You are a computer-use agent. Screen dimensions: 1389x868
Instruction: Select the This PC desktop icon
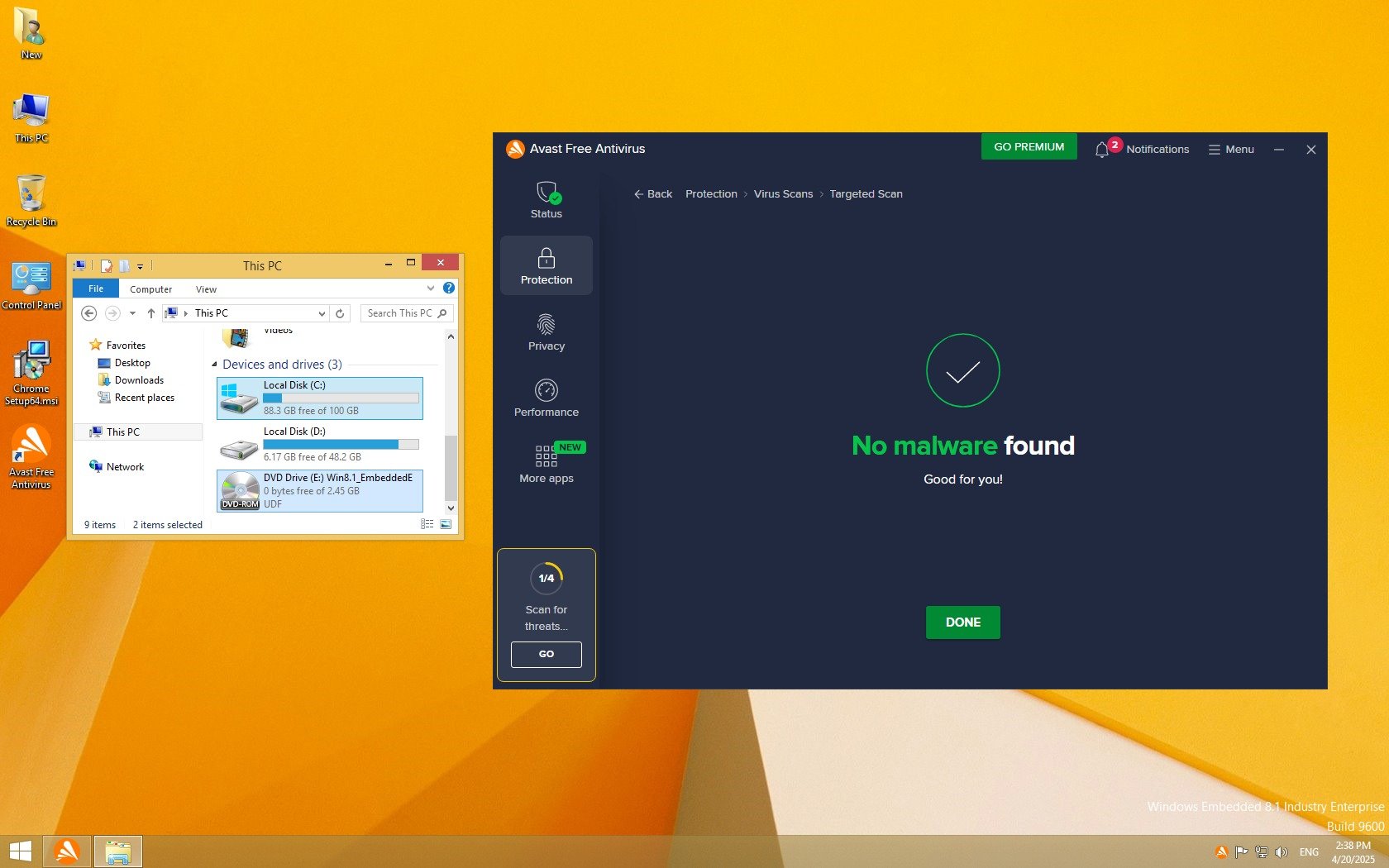(x=31, y=118)
